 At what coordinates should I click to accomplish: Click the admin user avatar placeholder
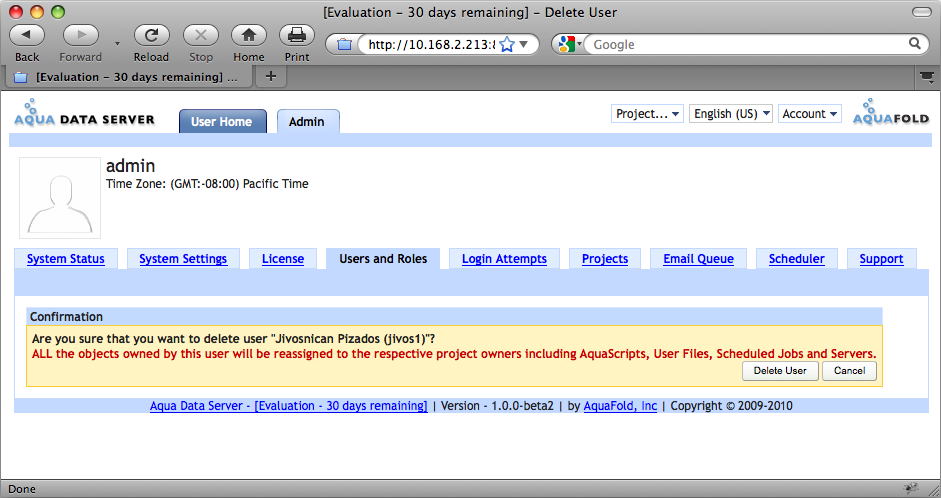pos(60,198)
